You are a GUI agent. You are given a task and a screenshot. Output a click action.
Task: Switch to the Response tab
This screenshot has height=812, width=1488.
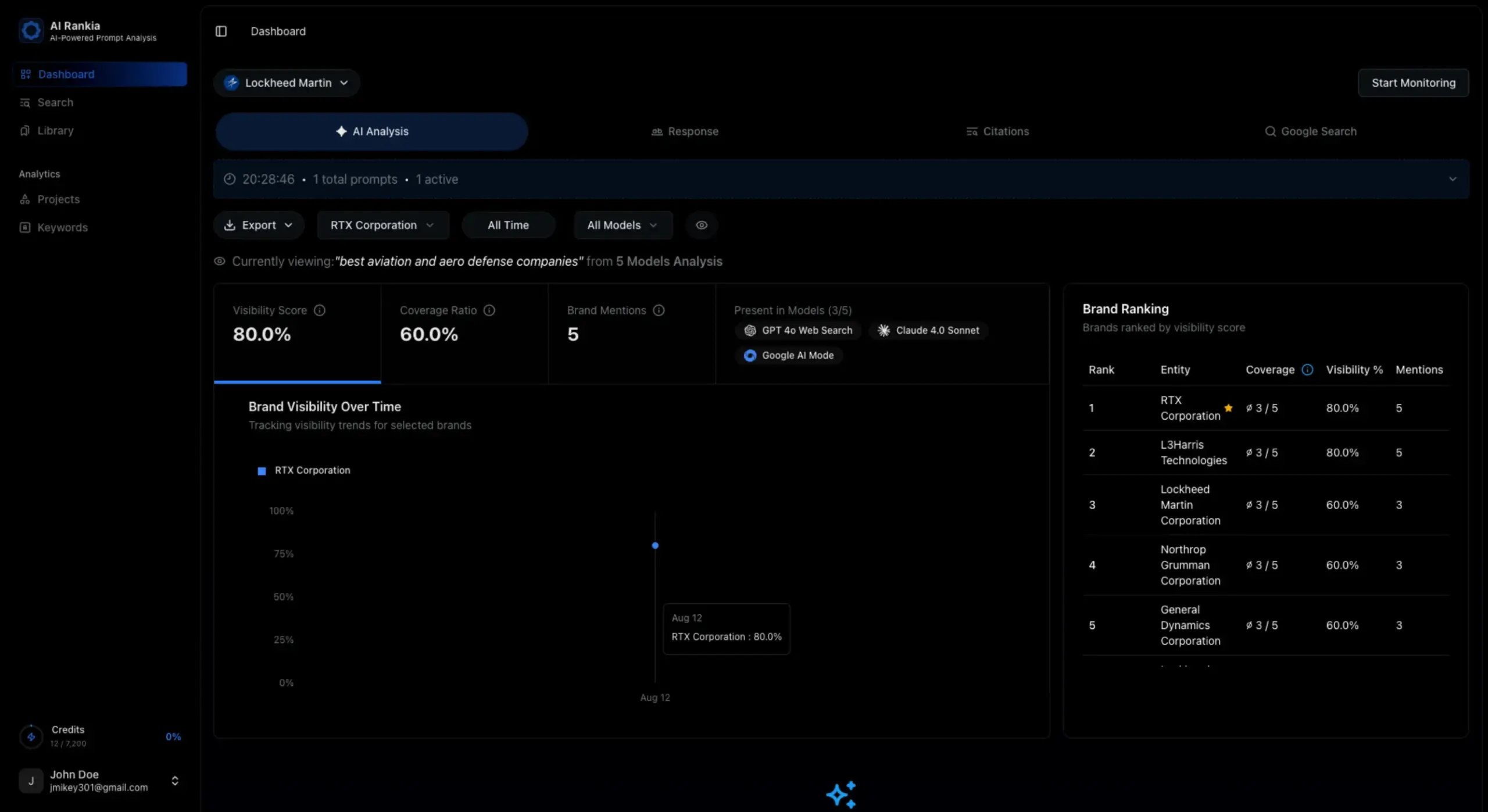point(685,131)
